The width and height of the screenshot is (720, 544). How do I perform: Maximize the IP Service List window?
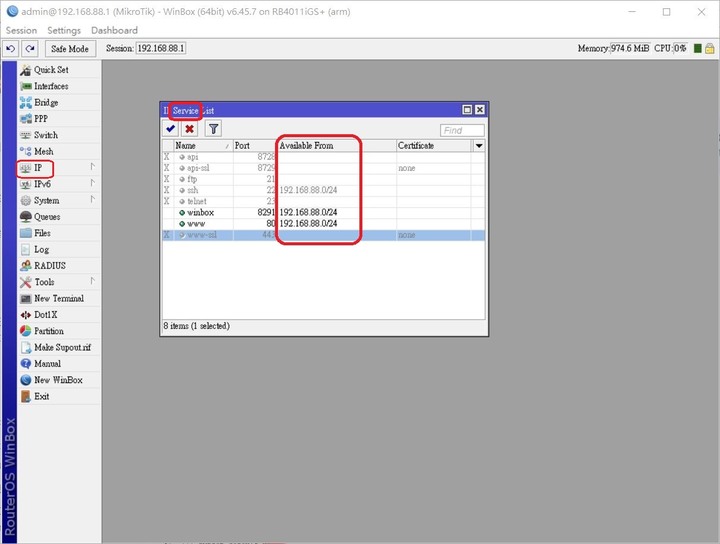point(467,110)
